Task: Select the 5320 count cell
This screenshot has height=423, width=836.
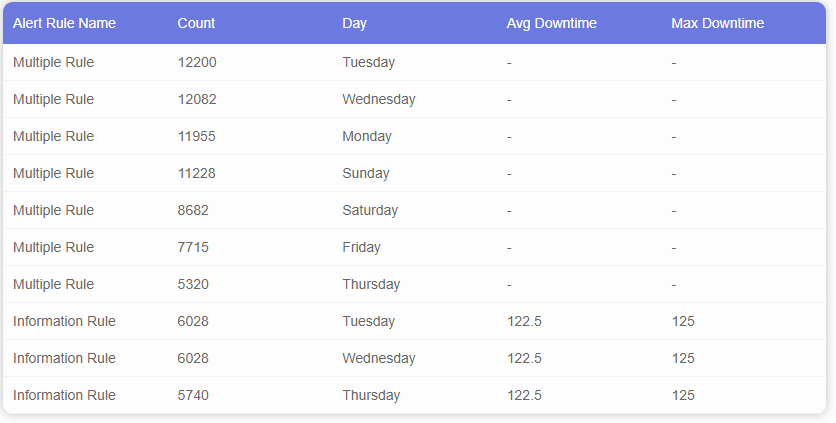Action: [193, 284]
